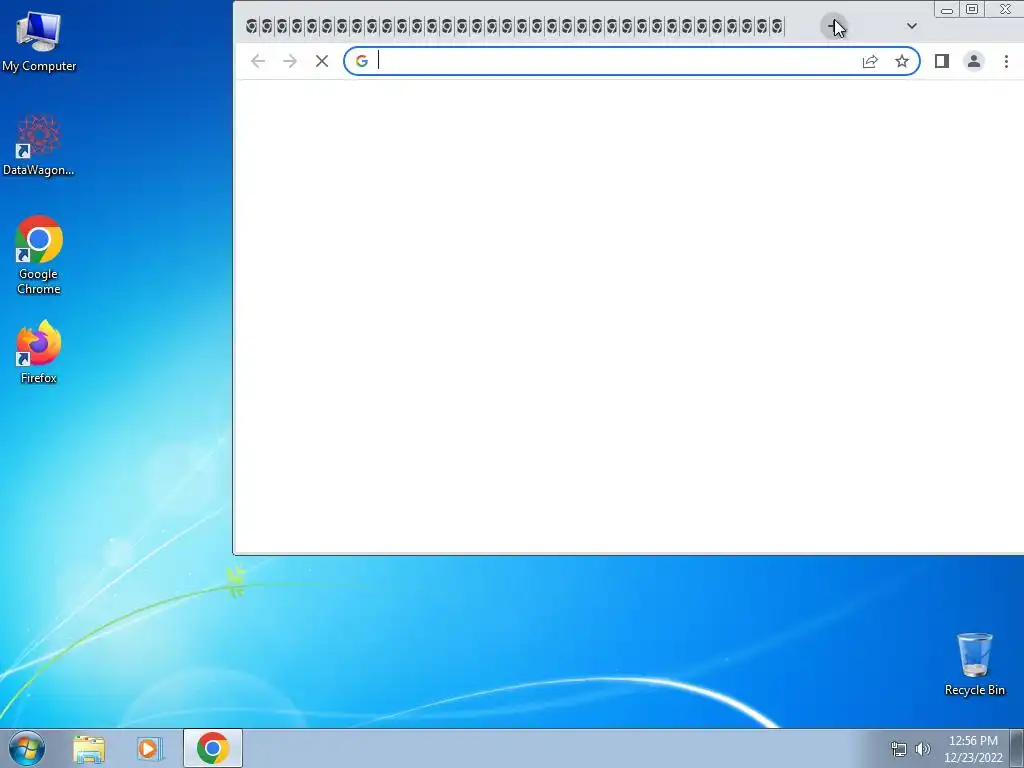Select Recycle Bin desktop icon
The width and height of the screenshot is (1024, 768).
click(x=974, y=664)
